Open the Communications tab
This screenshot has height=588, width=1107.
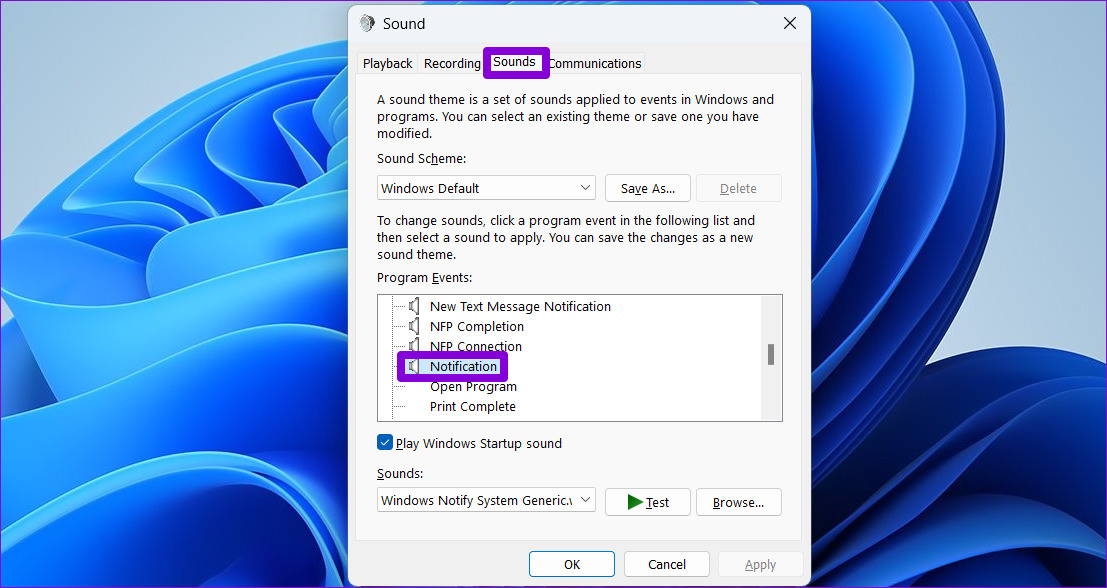(x=595, y=64)
